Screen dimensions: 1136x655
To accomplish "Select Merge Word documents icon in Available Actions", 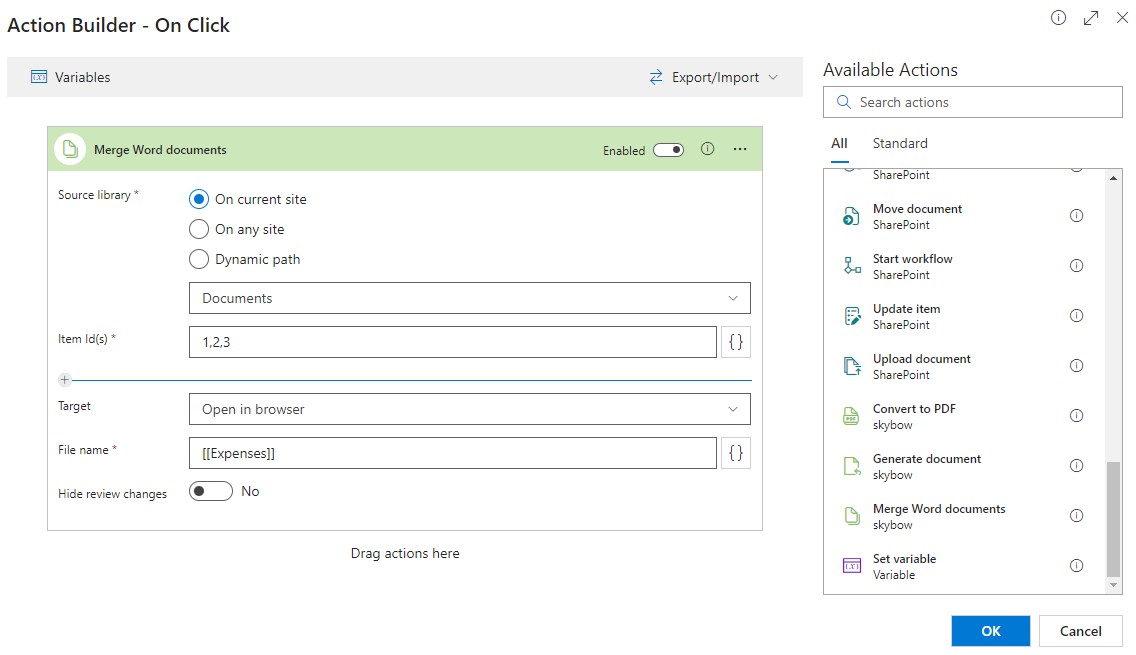I will (852, 516).
